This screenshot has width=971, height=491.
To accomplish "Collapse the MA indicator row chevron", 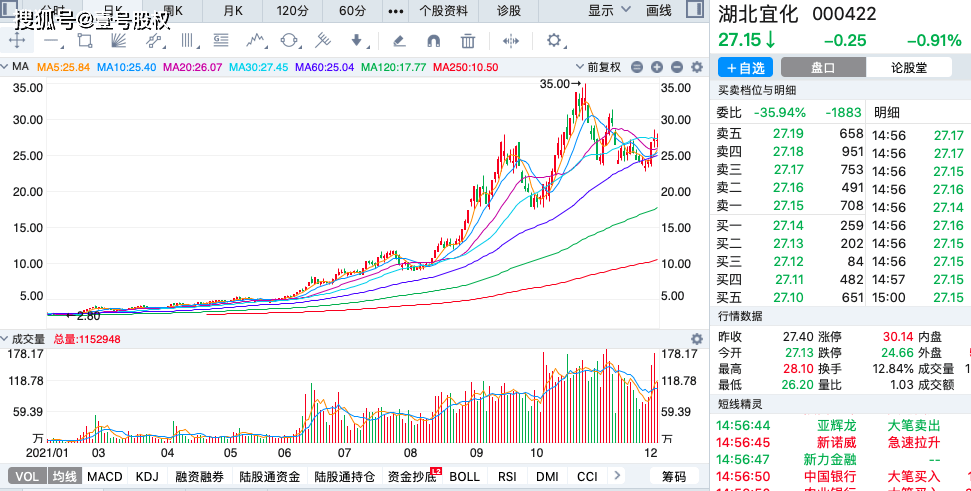I will pyautogui.click(x=6, y=67).
